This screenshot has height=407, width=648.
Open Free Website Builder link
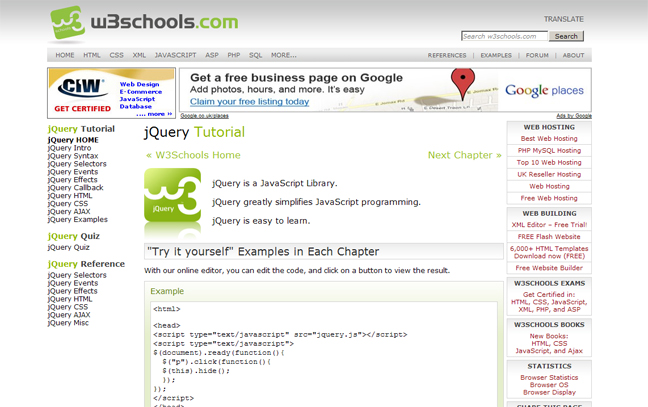tap(549, 268)
